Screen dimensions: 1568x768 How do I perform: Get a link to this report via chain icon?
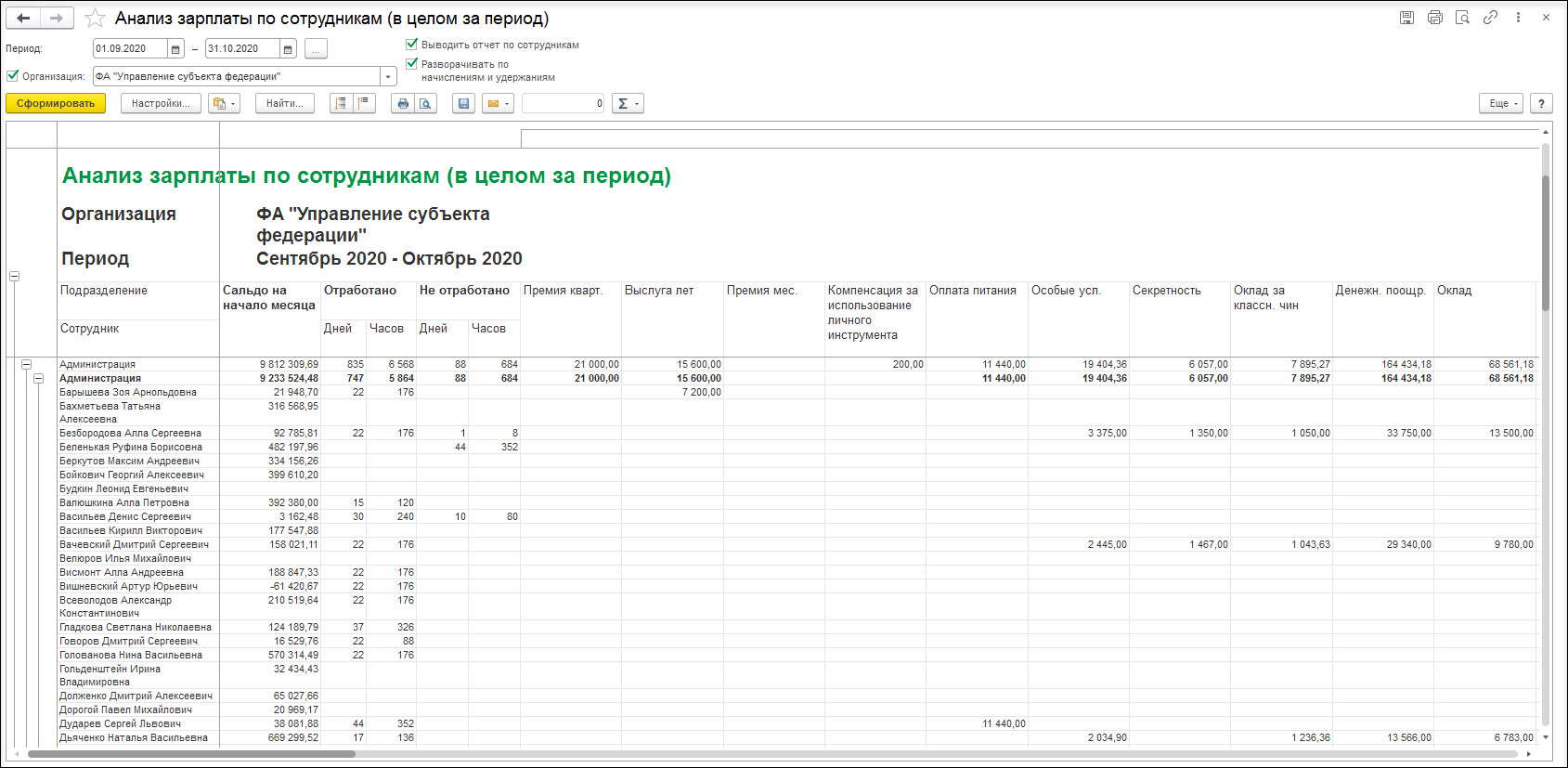tap(1491, 18)
